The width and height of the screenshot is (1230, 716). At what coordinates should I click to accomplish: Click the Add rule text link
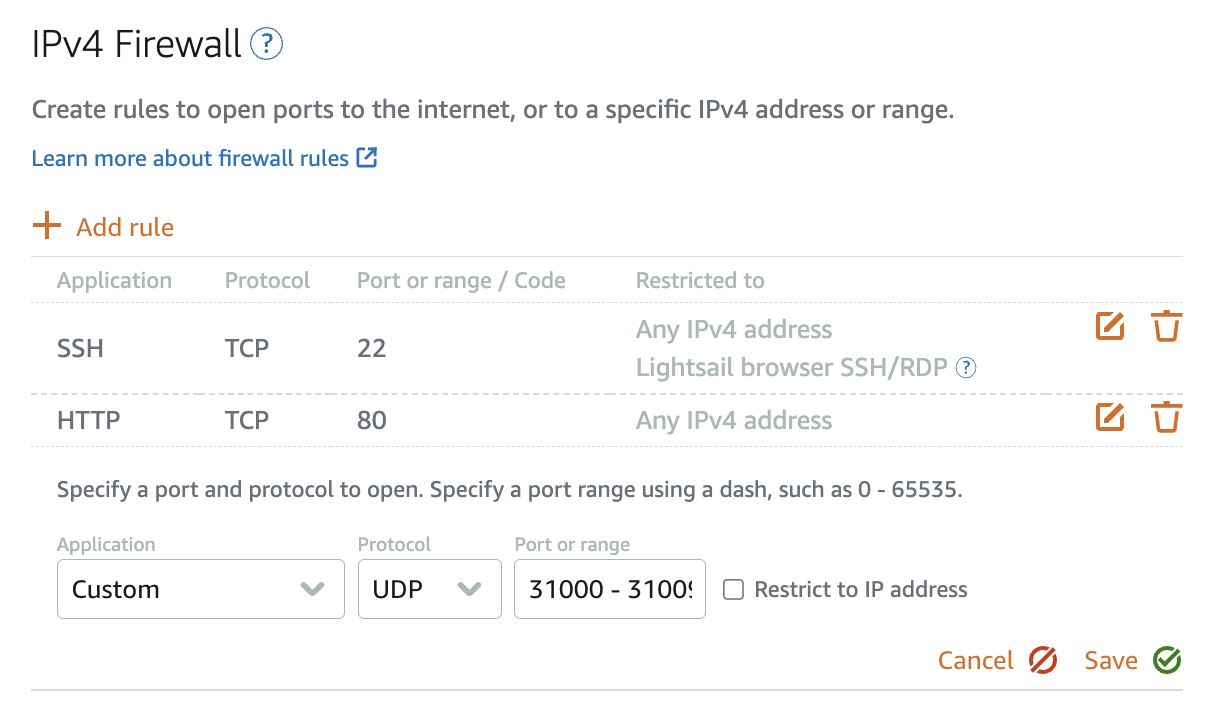point(125,227)
